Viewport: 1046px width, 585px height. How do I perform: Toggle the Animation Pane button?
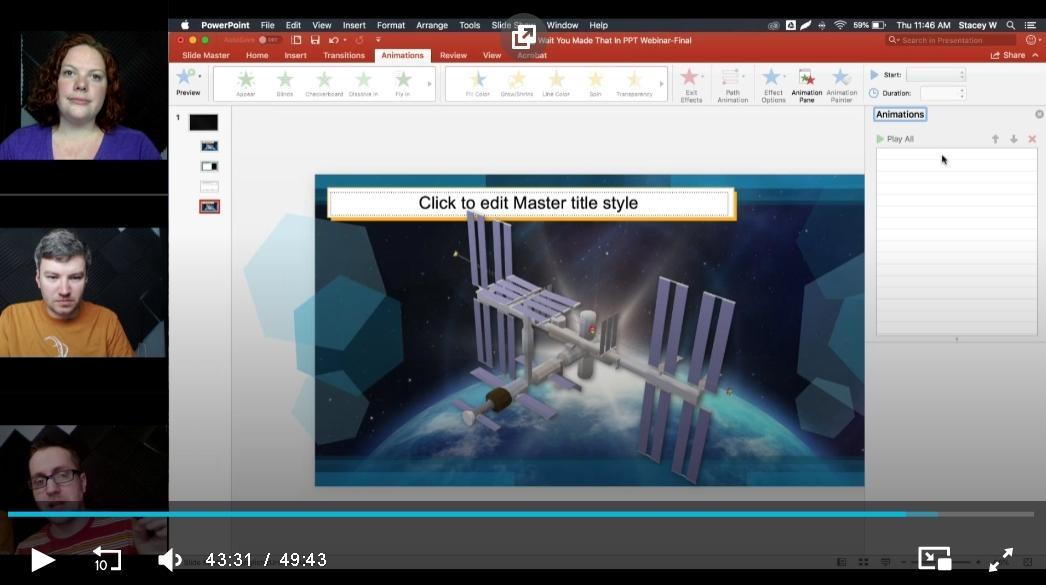tap(807, 85)
